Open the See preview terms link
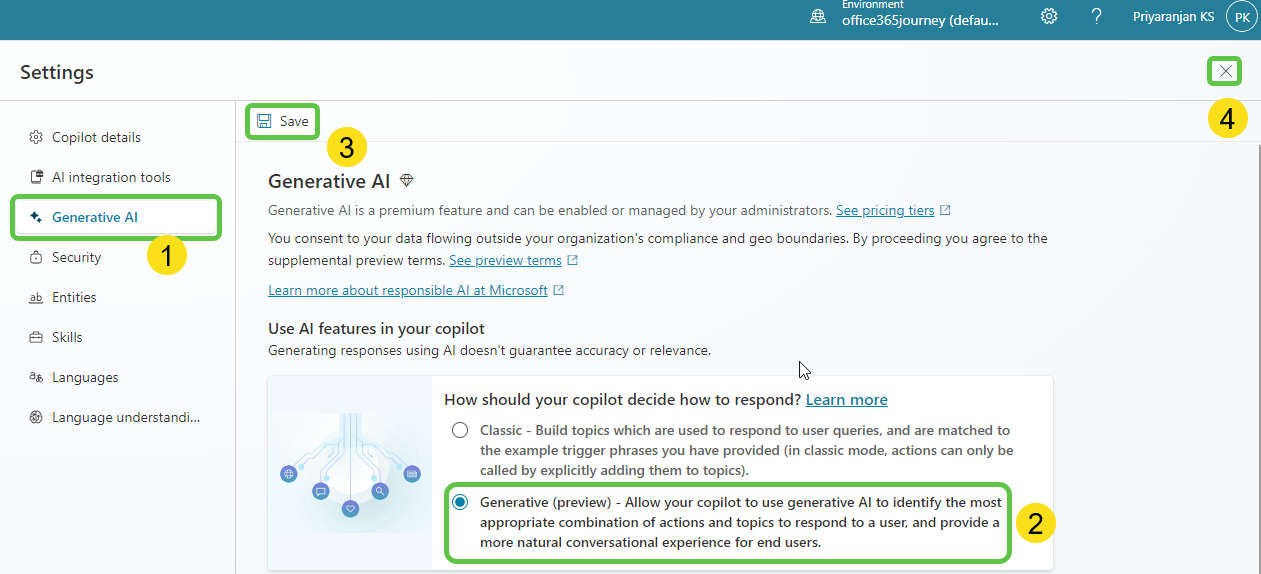 505,260
